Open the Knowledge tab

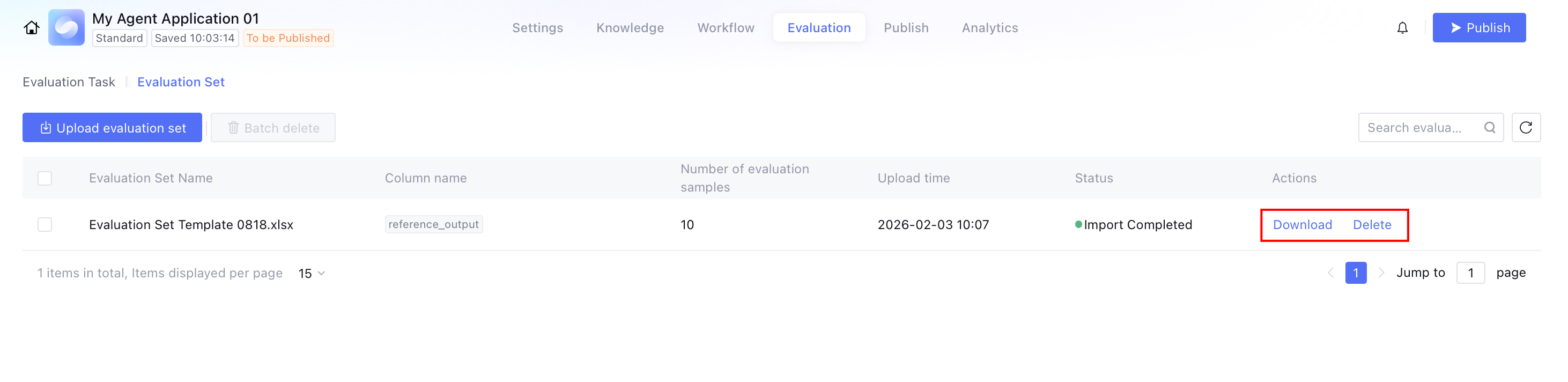click(x=630, y=28)
